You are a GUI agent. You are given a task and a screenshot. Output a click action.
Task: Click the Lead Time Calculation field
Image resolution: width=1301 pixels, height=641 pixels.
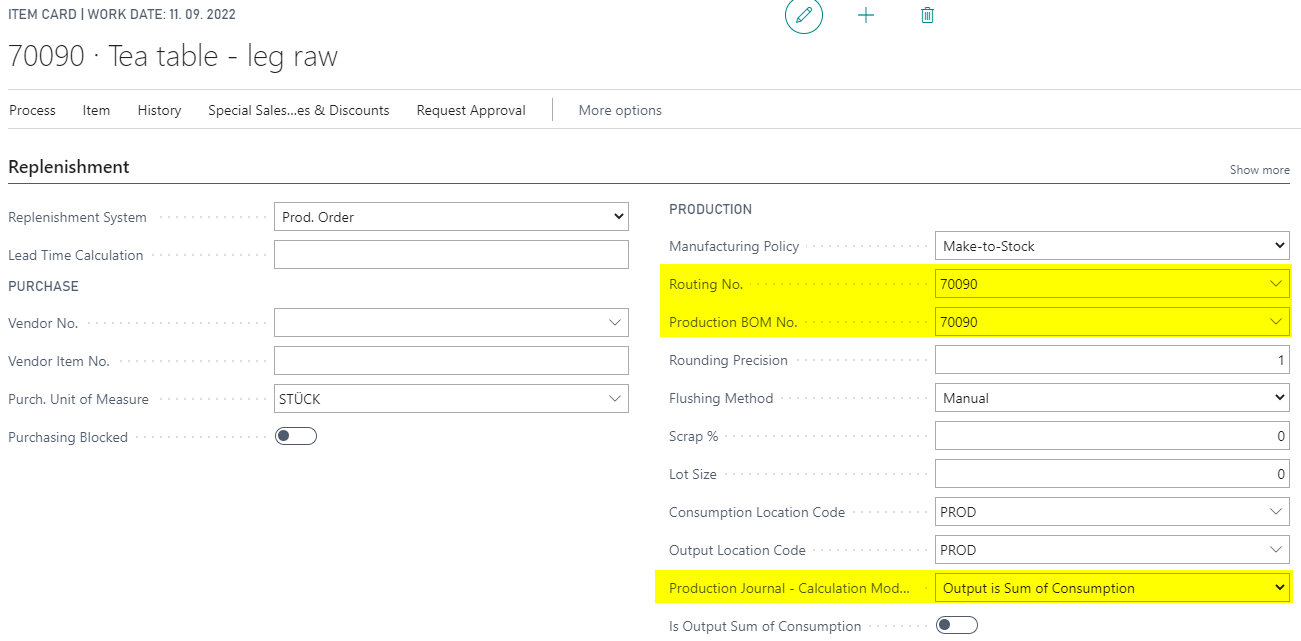(x=451, y=255)
